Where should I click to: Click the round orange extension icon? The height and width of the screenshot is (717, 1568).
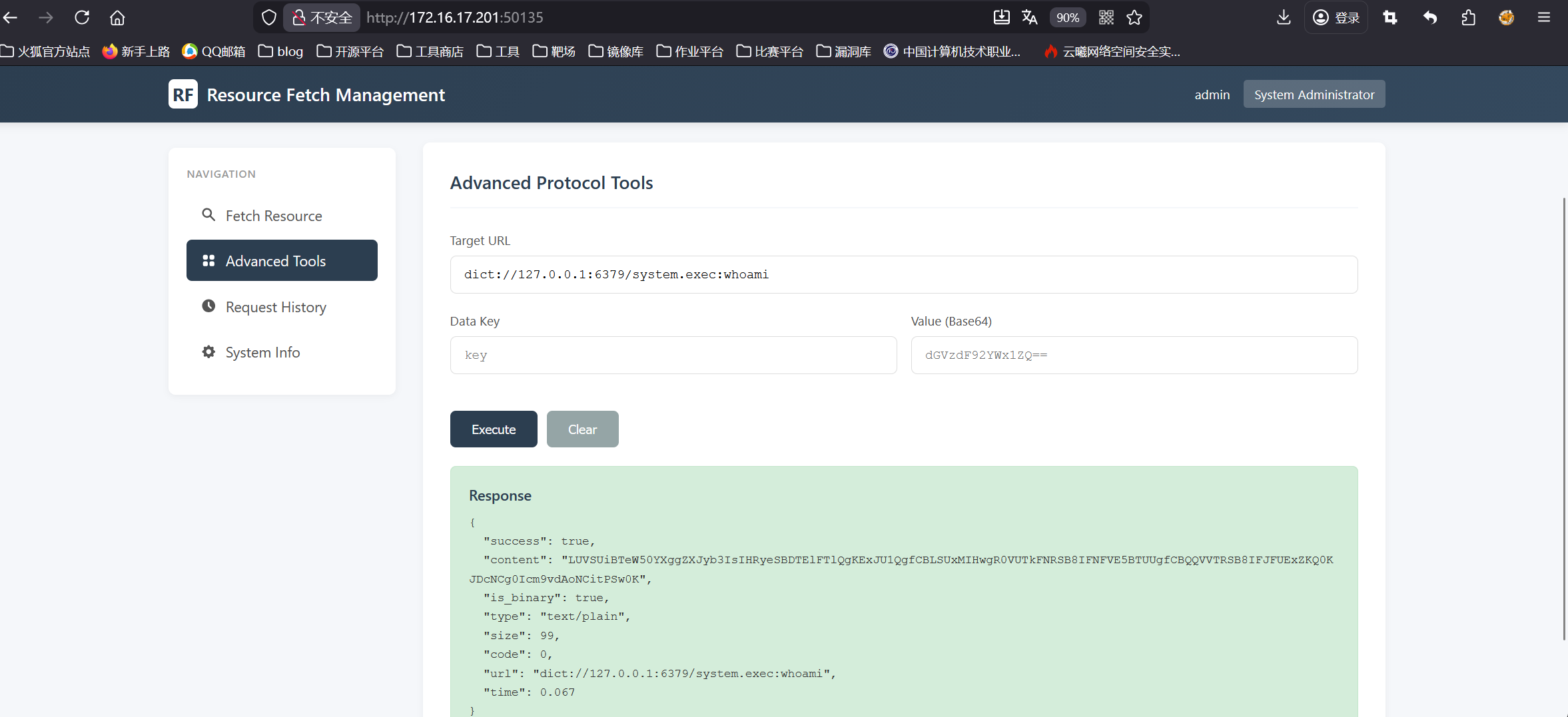point(1507,17)
